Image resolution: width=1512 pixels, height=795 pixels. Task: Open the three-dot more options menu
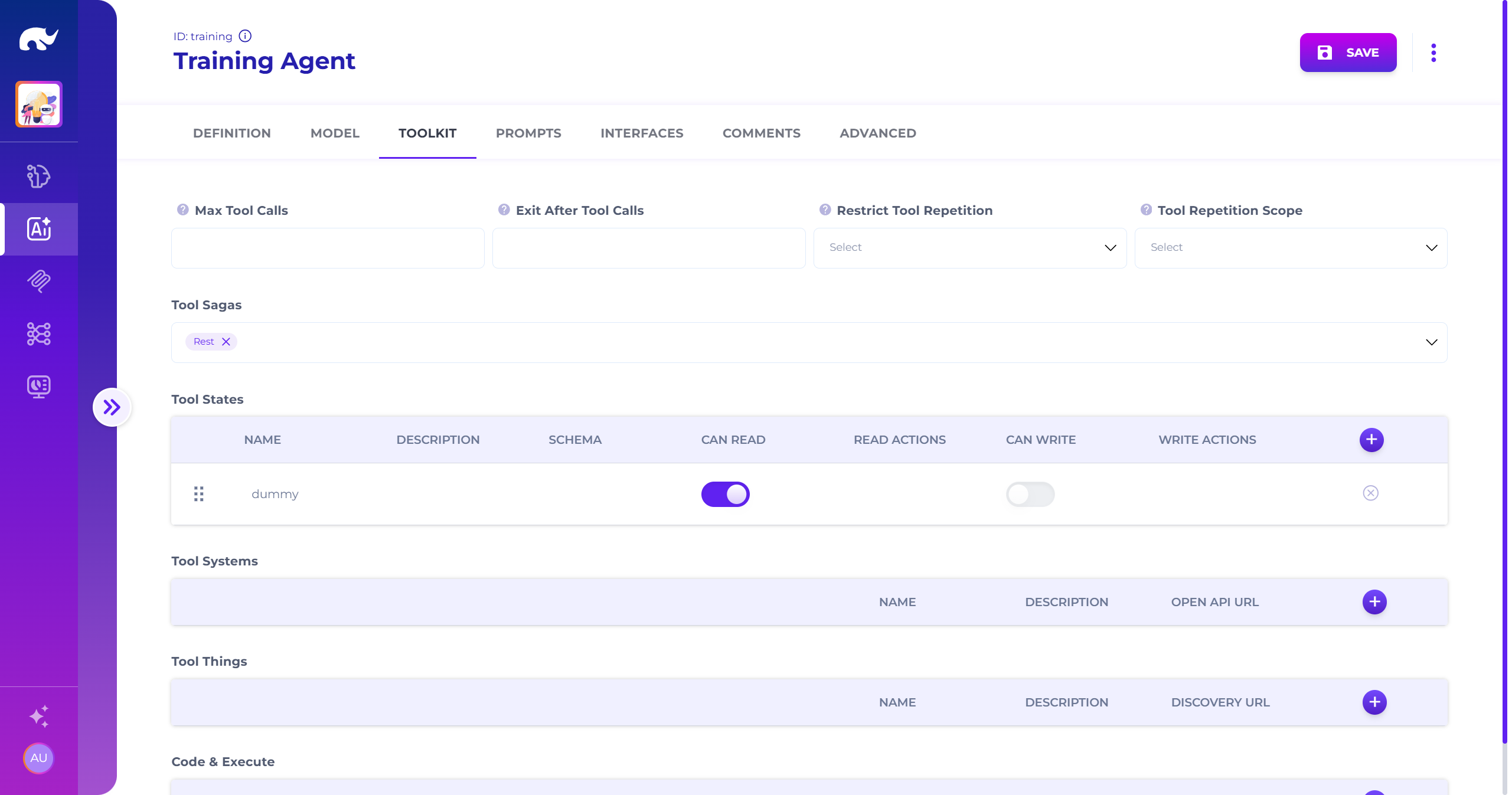1433,53
